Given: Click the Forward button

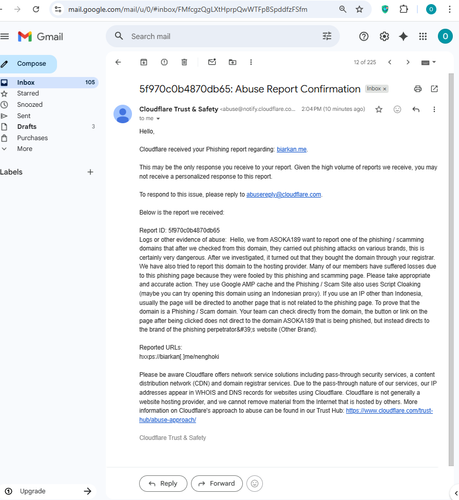Looking at the screenshot, I should [x=217, y=483].
